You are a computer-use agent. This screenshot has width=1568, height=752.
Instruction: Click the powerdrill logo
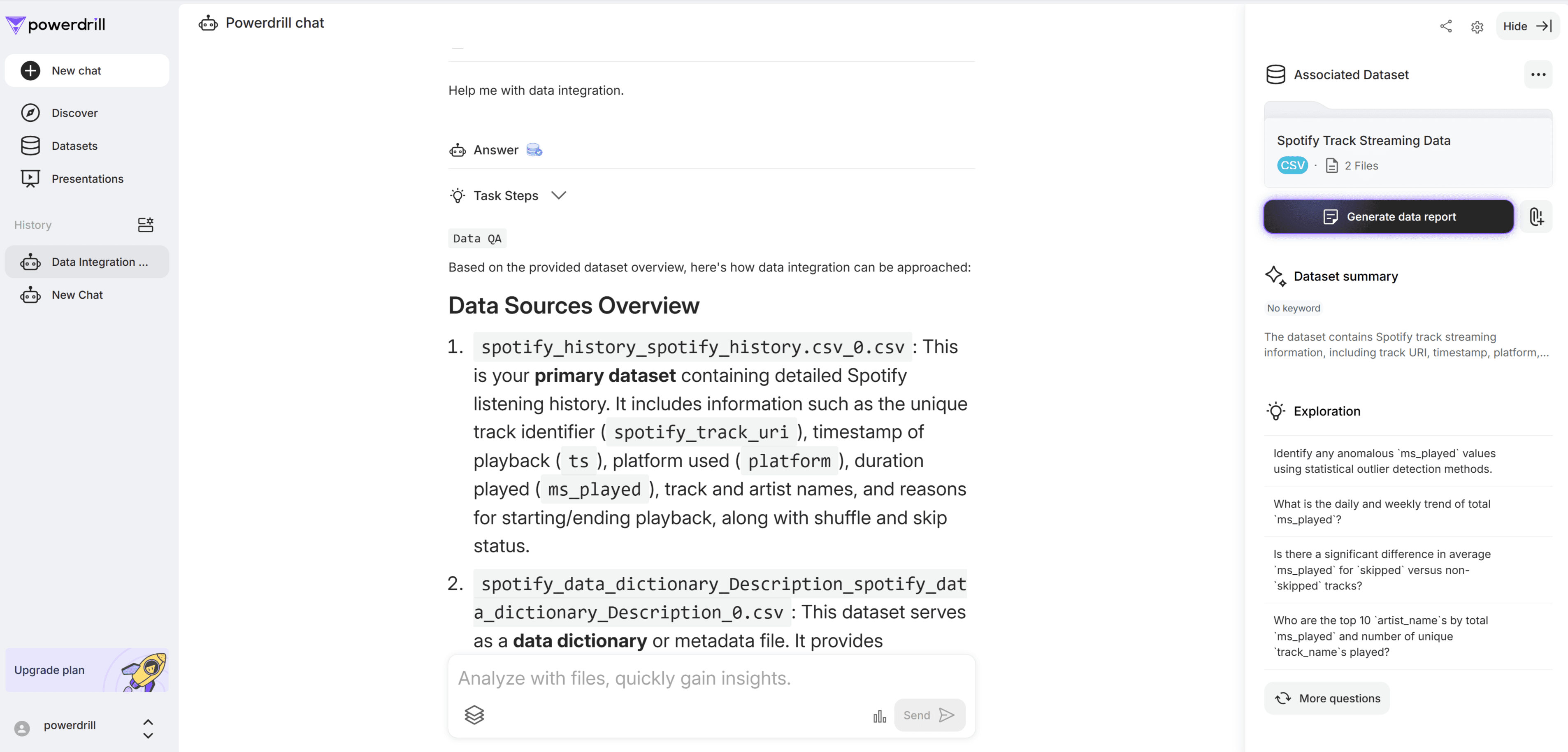point(56,24)
